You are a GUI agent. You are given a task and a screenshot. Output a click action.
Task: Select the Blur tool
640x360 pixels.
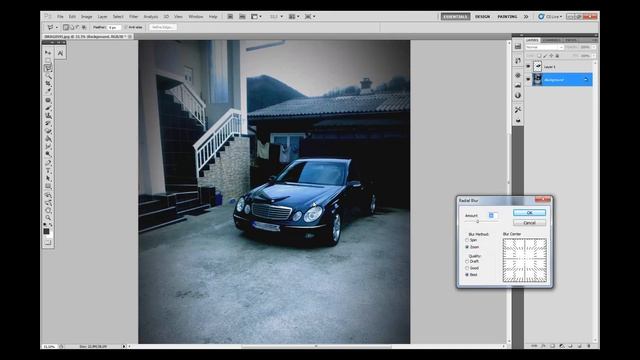(x=48, y=147)
